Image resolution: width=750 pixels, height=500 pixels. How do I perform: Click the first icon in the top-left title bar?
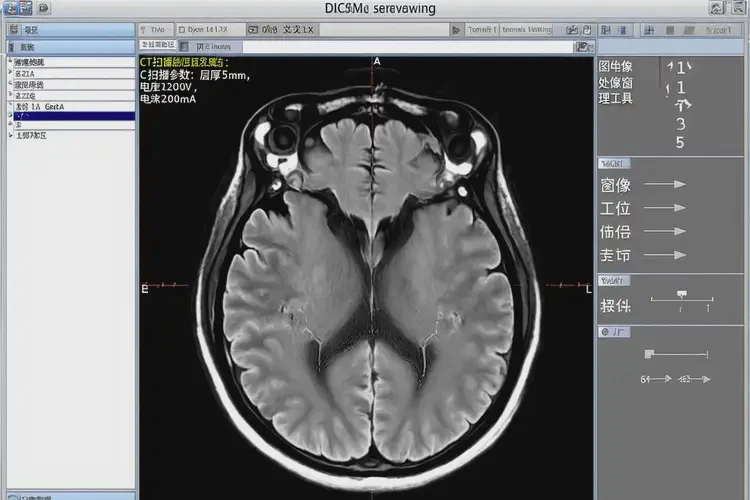8,8
